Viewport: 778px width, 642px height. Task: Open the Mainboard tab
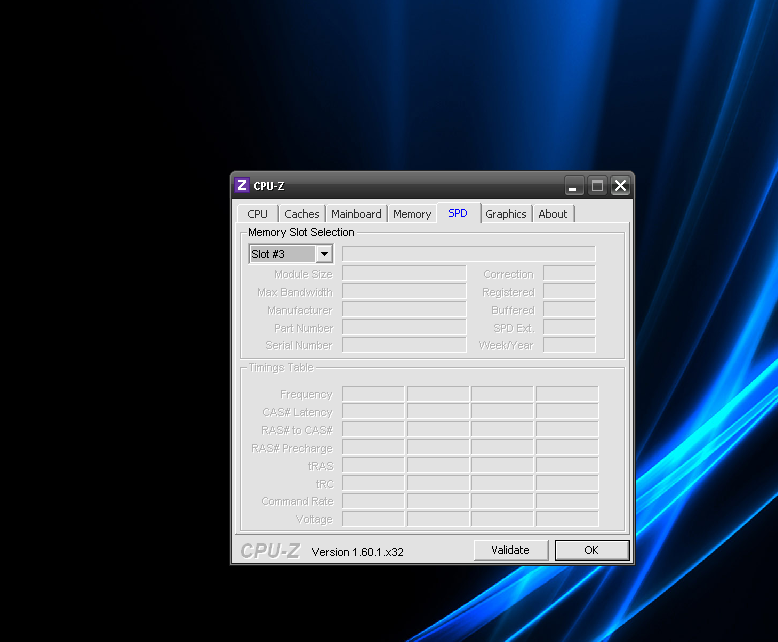tap(356, 214)
